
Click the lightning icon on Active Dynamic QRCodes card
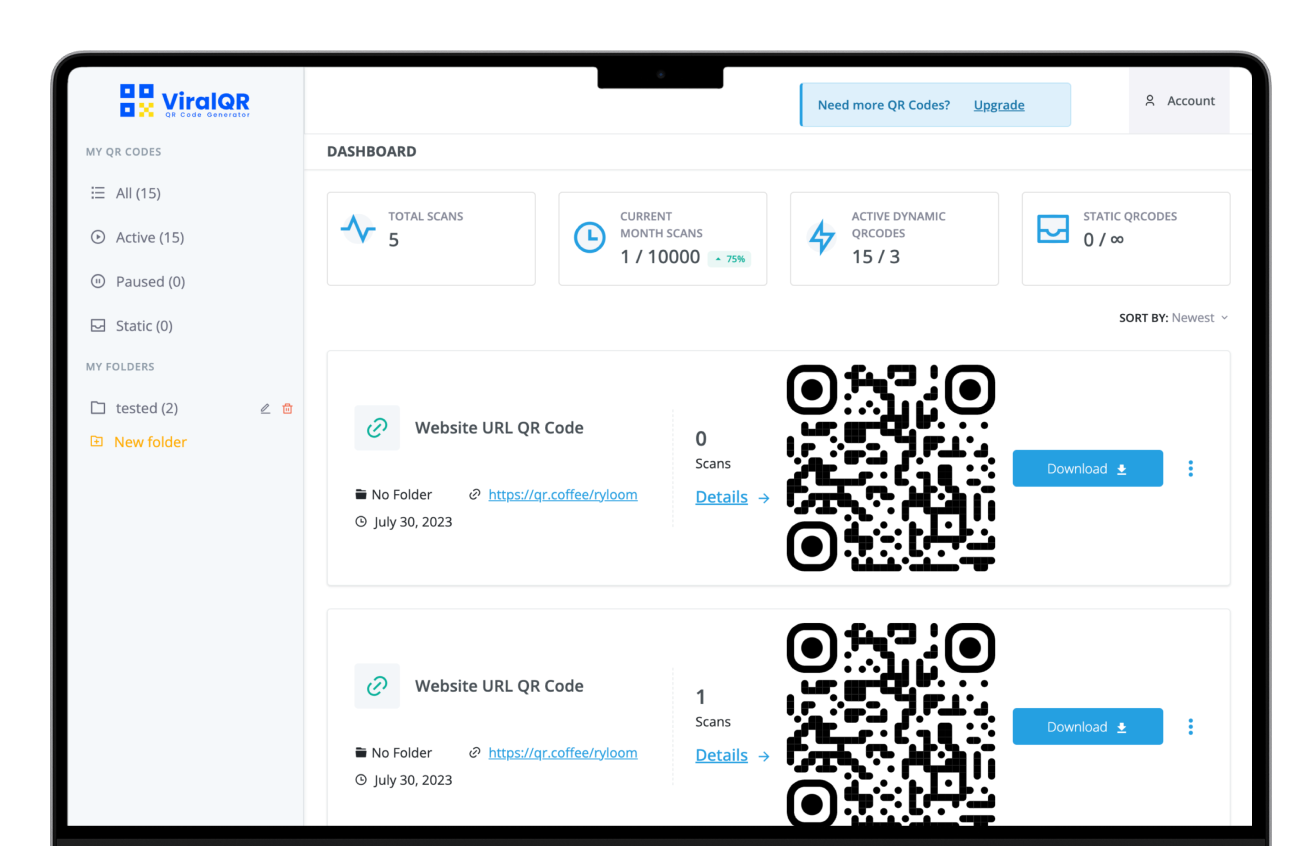tap(821, 238)
